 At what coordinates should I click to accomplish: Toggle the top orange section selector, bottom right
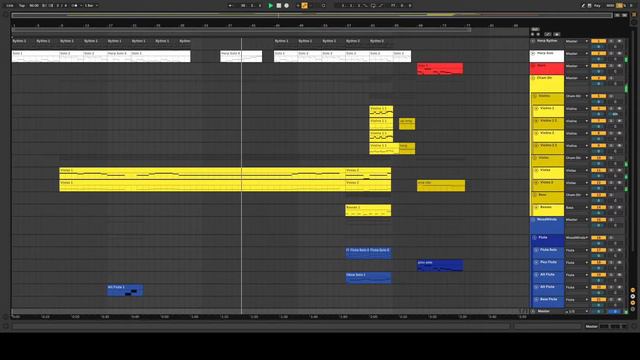pyautogui.click(x=633, y=290)
